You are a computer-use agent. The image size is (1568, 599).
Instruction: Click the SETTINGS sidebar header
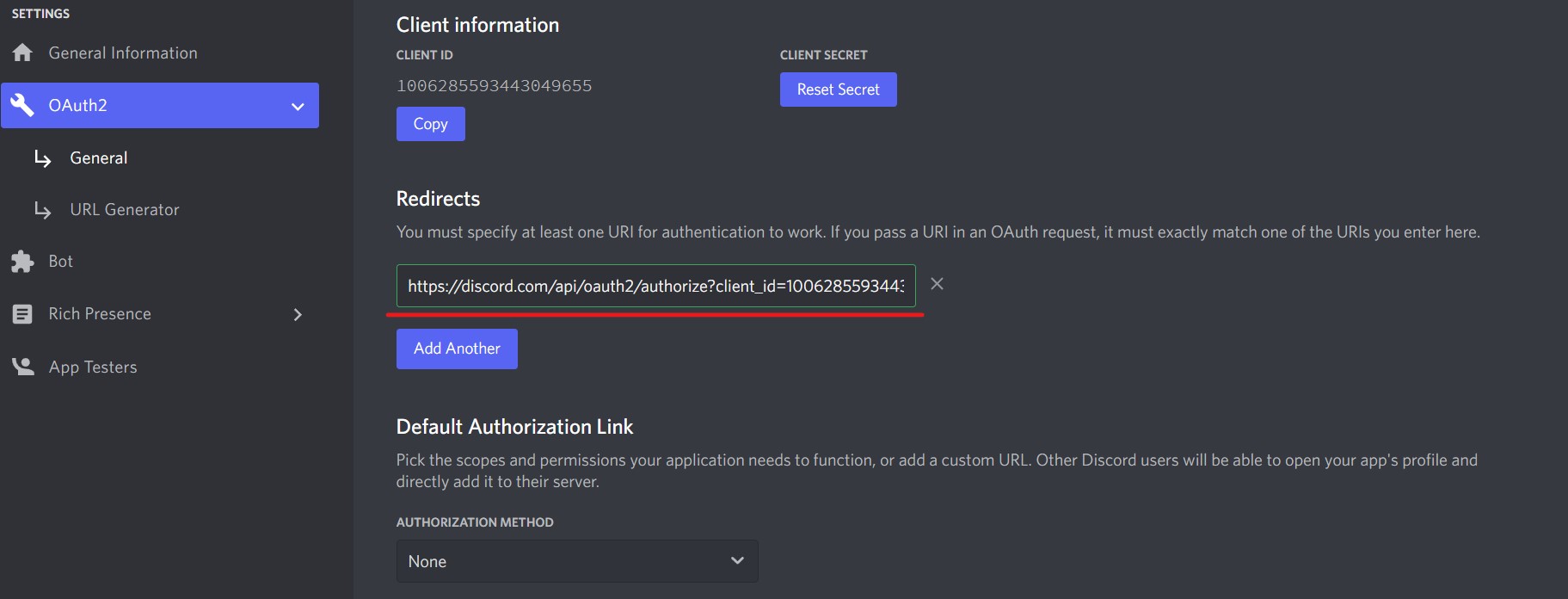[x=40, y=14]
